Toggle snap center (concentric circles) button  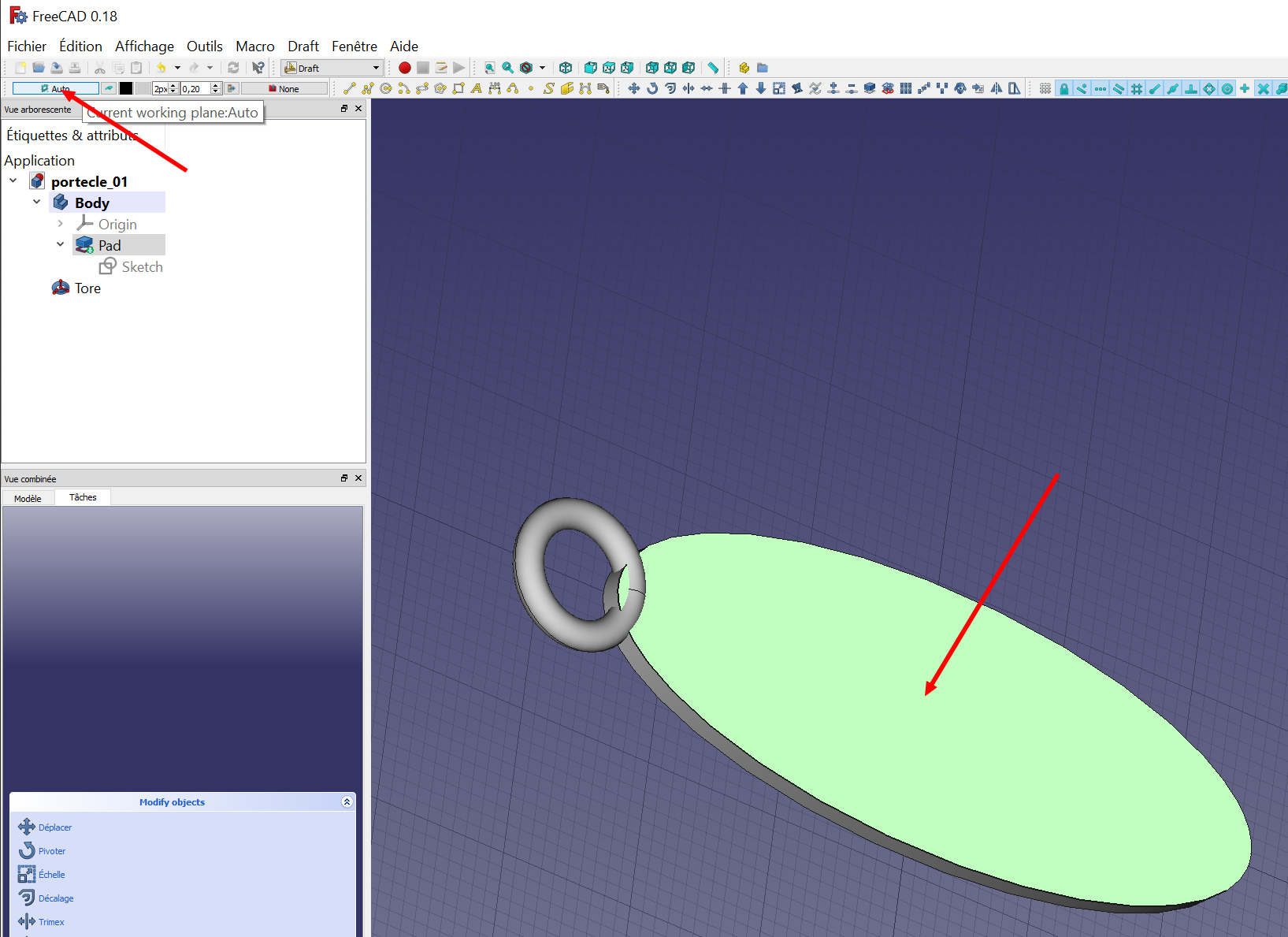coord(1227,88)
